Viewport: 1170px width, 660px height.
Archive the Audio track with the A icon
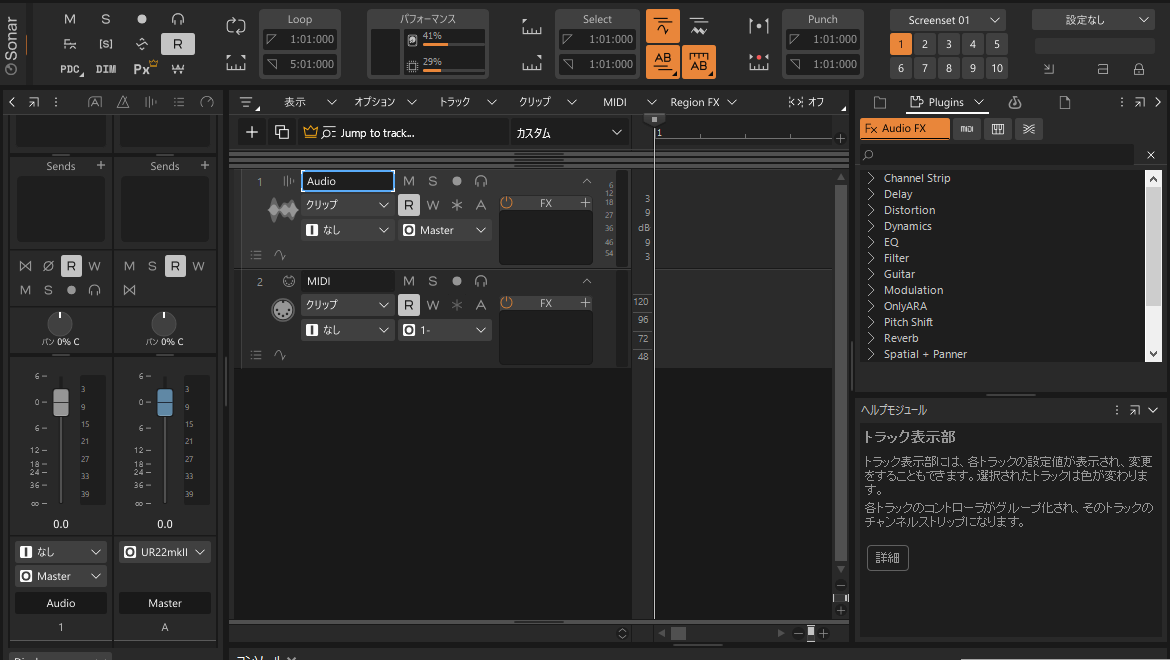tap(481, 204)
